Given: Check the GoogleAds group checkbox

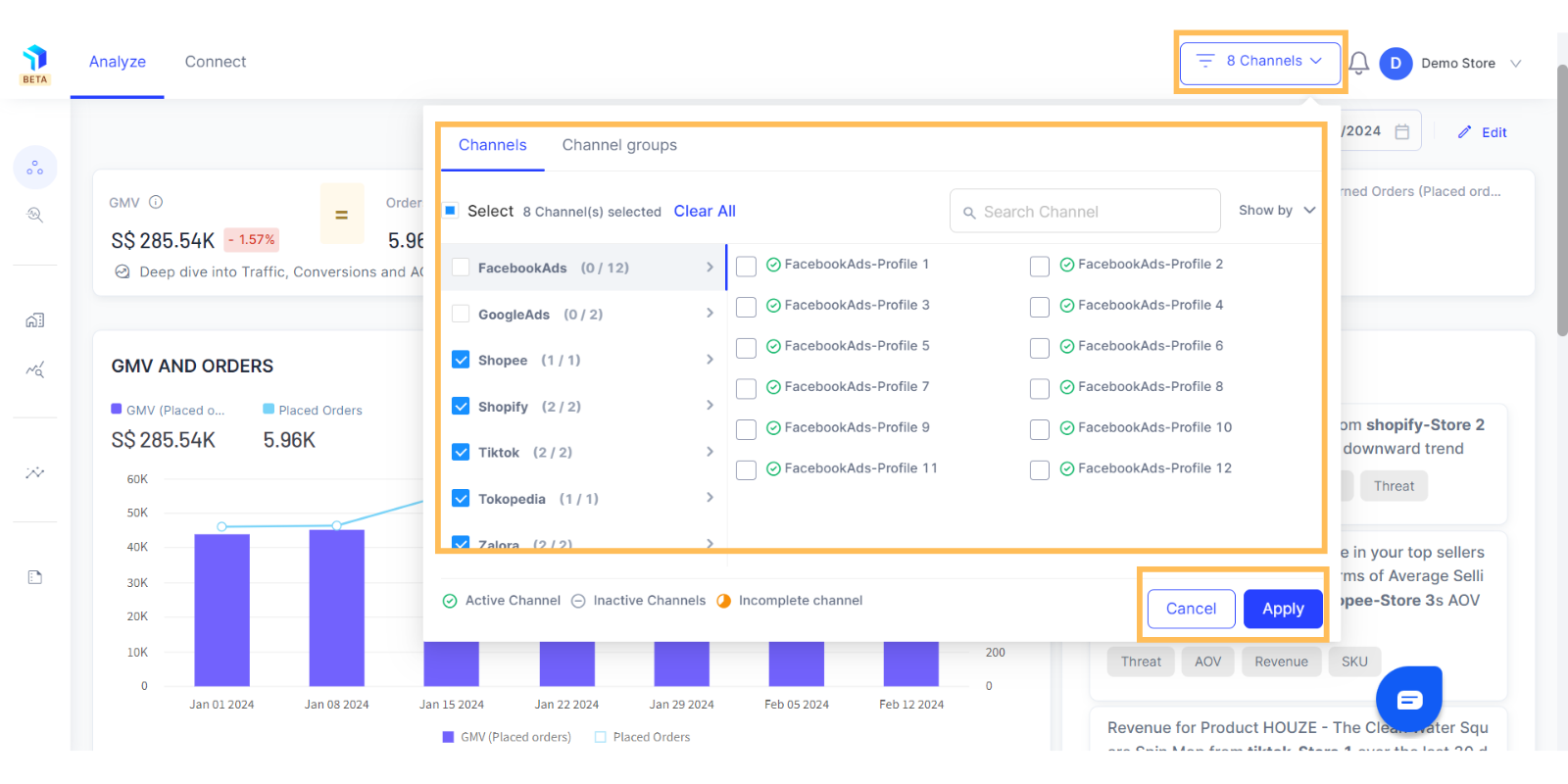Looking at the screenshot, I should pos(461,314).
